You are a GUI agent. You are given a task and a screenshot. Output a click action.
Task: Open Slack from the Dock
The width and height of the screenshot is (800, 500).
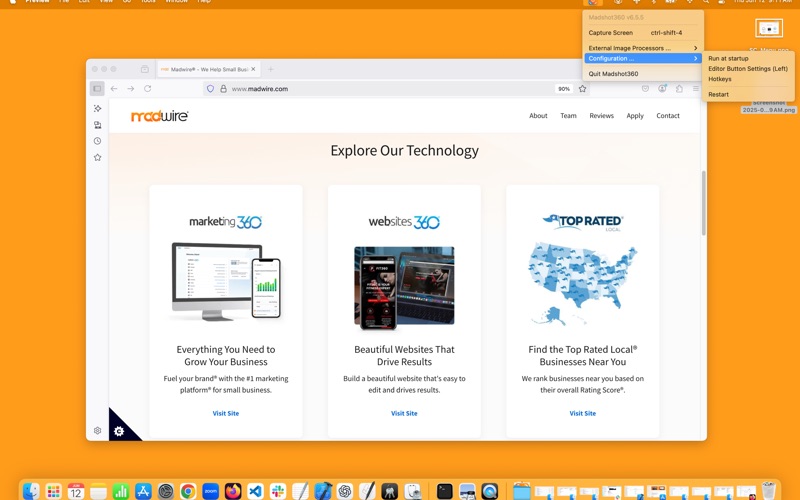click(x=278, y=491)
